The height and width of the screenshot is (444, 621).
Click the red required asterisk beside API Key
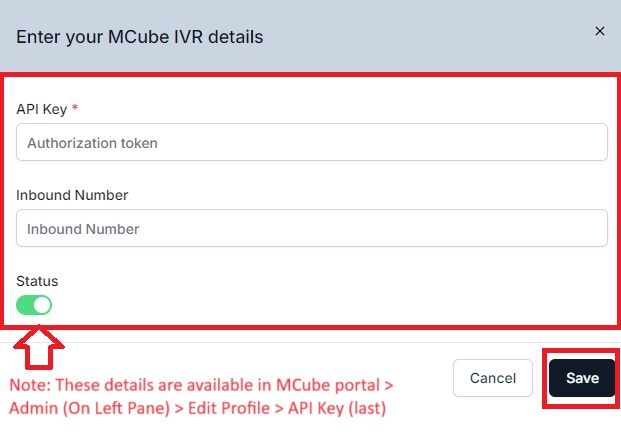click(x=75, y=107)
